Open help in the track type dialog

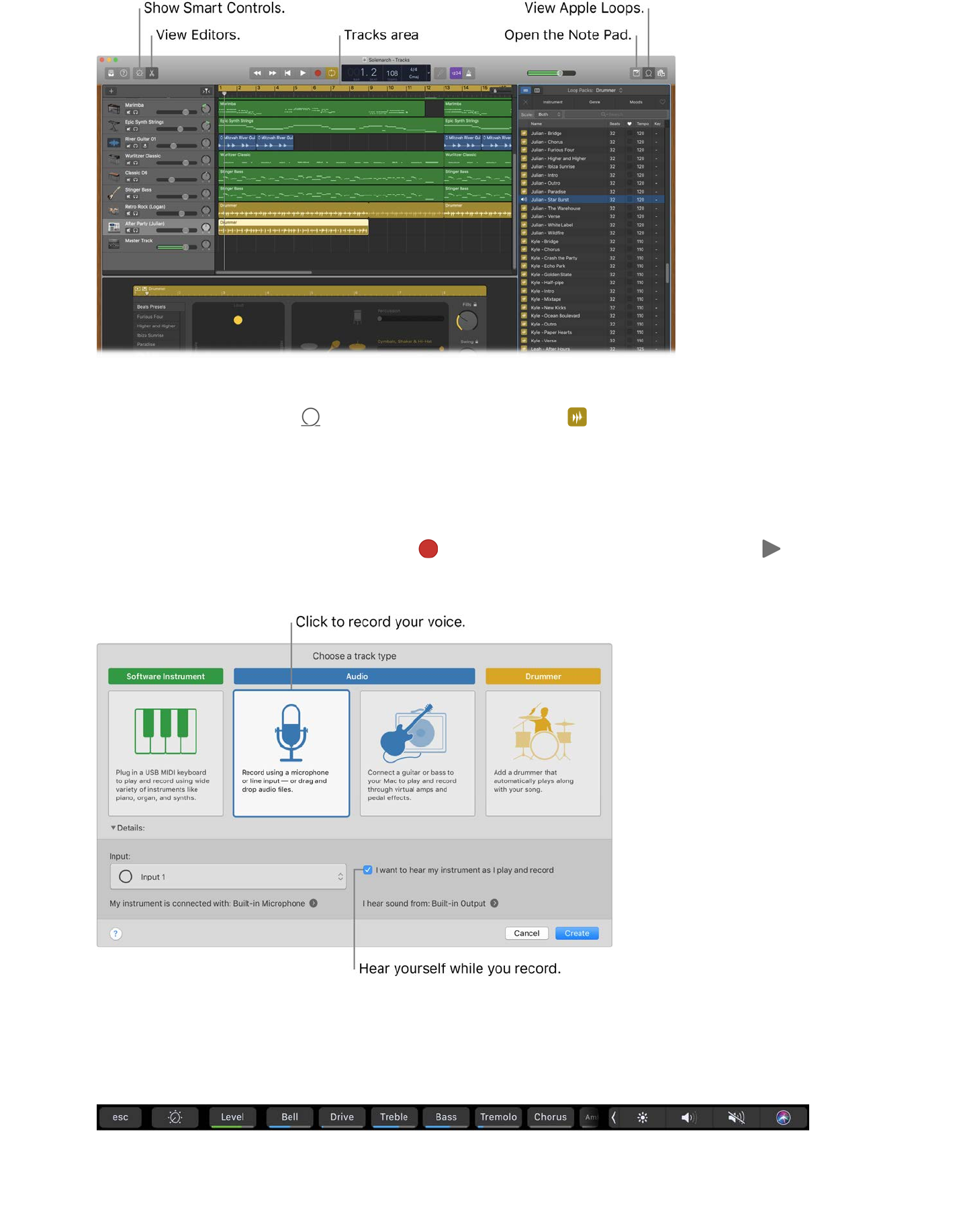[116, 934]
